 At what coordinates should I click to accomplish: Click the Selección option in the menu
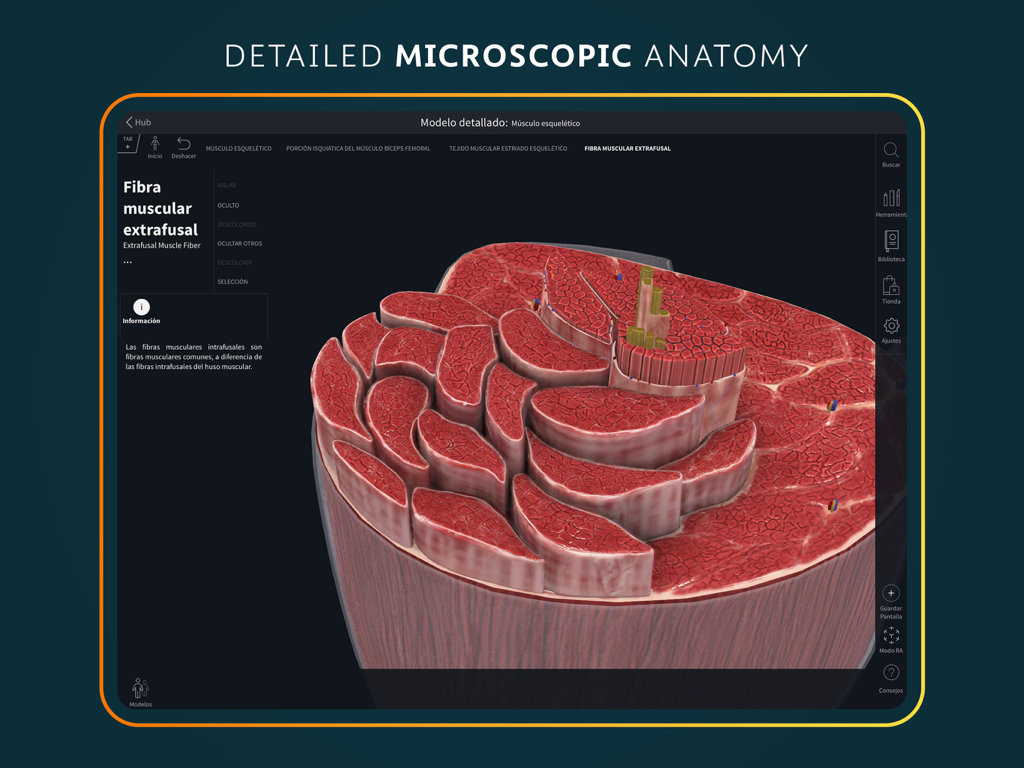click(231, 282)
